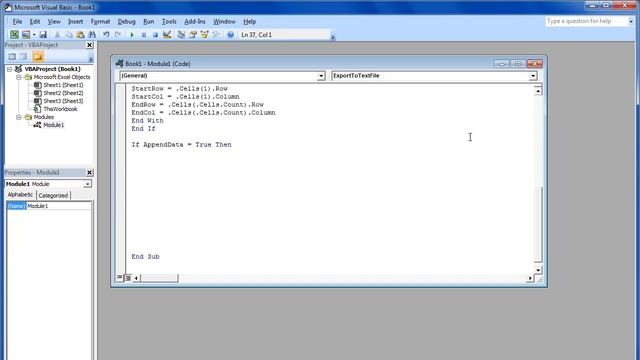This screenshot has width=640, height=360.
Task: Open Find with the binoculars icon
Action: tap(92, 35)
